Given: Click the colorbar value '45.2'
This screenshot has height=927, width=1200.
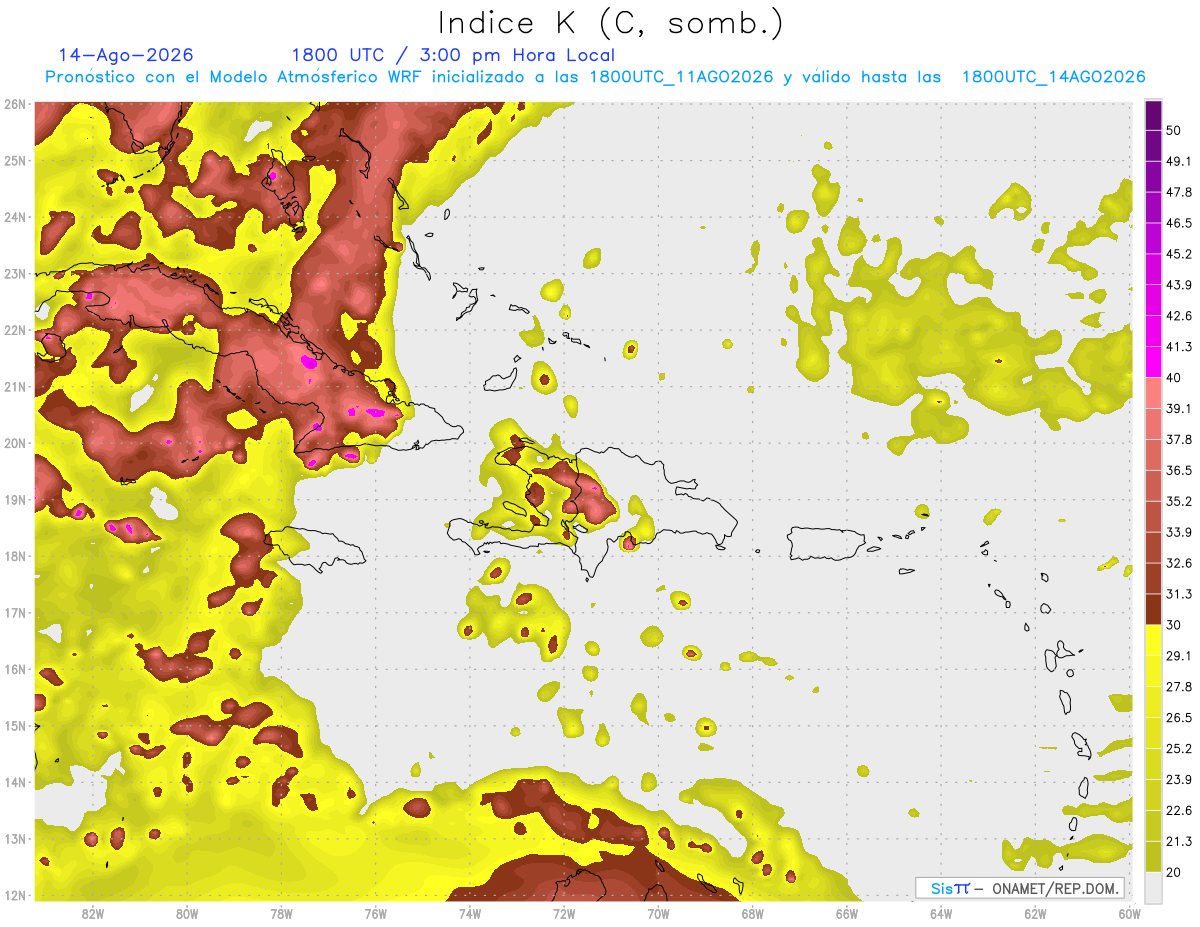Looking at the screenshot, I should tap(1178, 254).
